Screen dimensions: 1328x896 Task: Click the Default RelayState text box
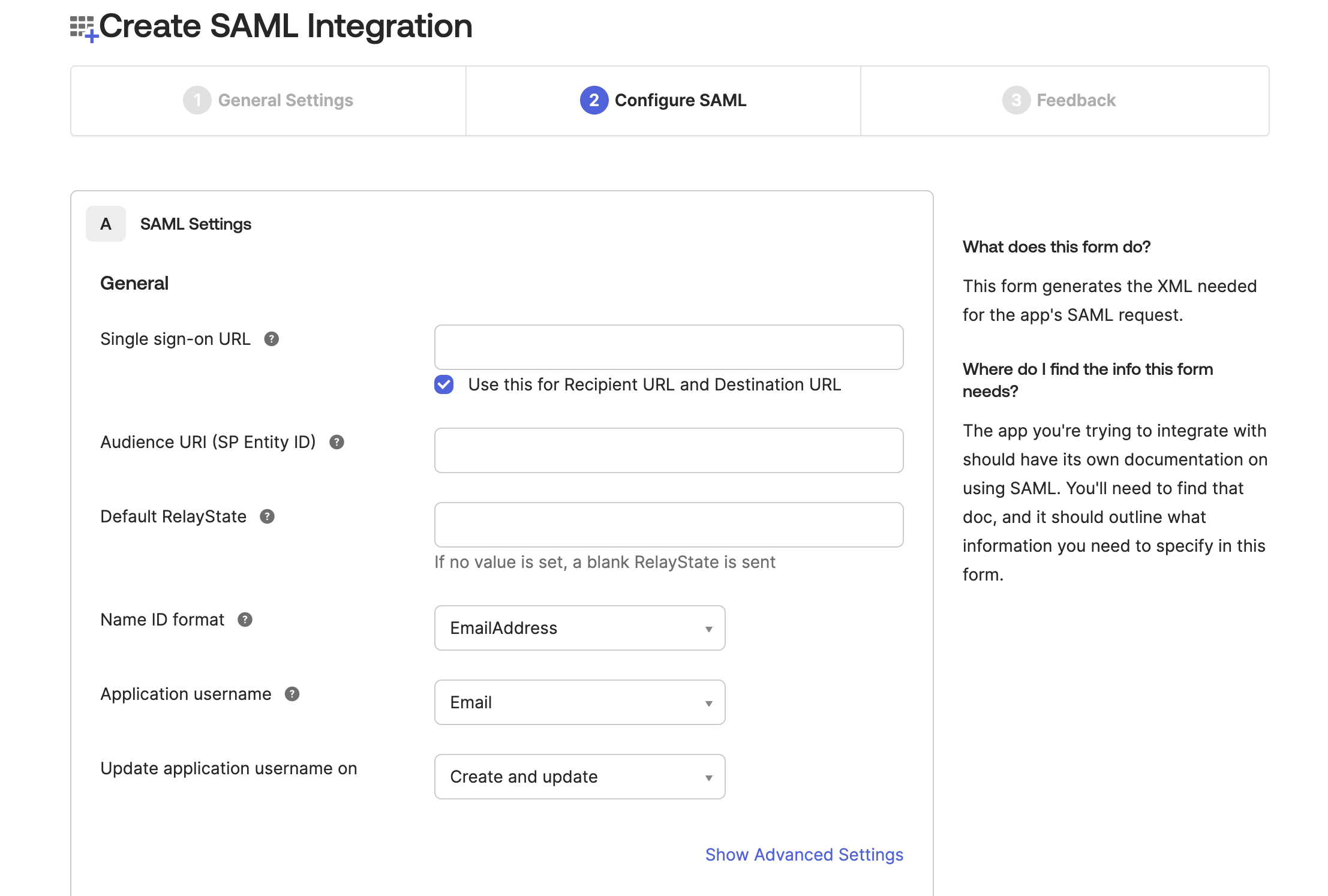[668, 525]
